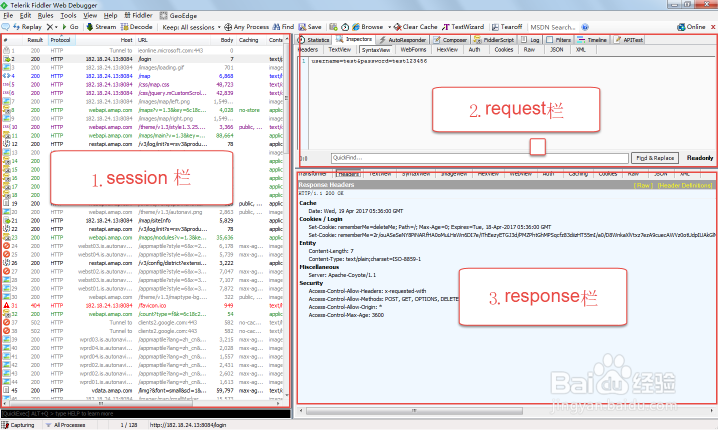Image resolution: width=718 pixels, height=430 pixels.
Task: Switch to the Inspectors tab
Action: 354,39
